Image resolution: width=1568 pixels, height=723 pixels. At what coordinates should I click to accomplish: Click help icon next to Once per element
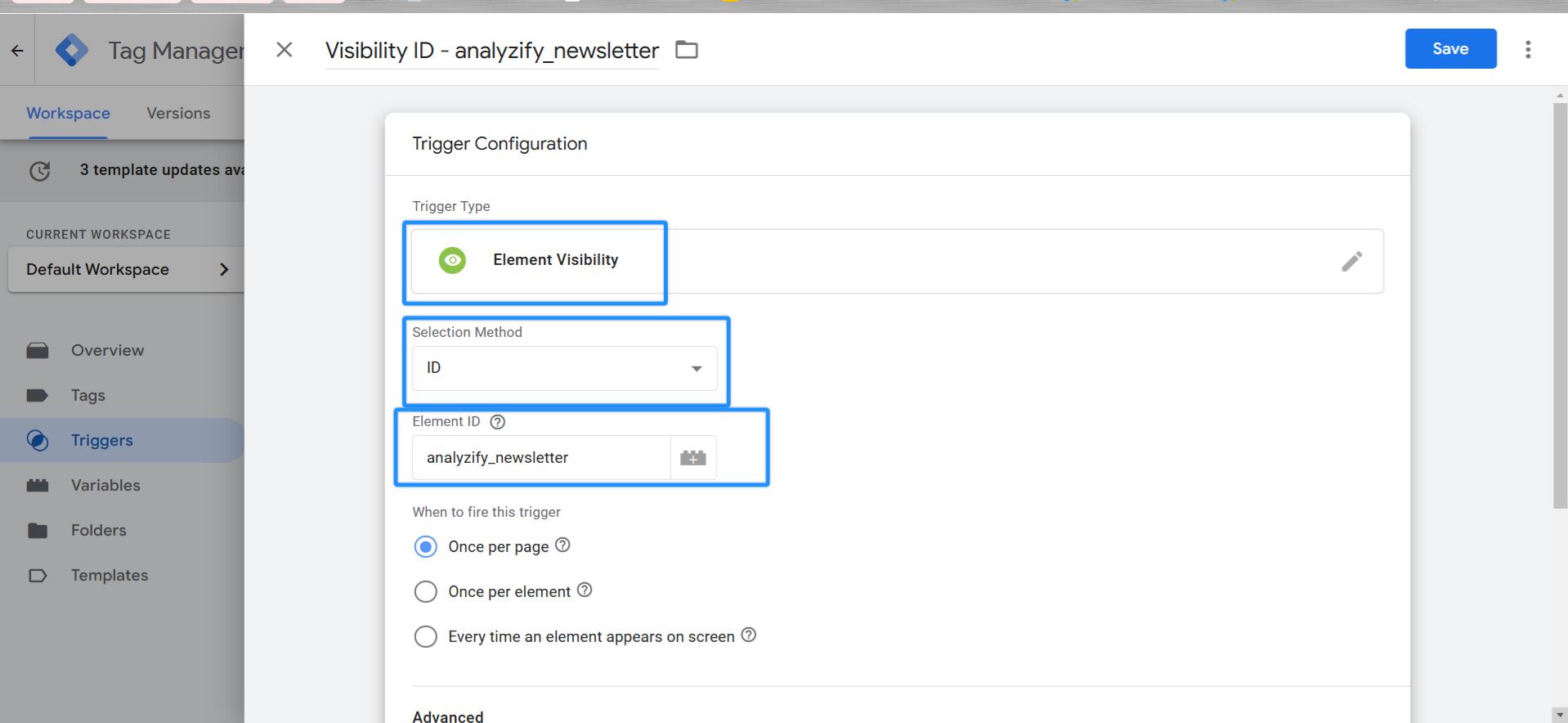tap(585, 591)
